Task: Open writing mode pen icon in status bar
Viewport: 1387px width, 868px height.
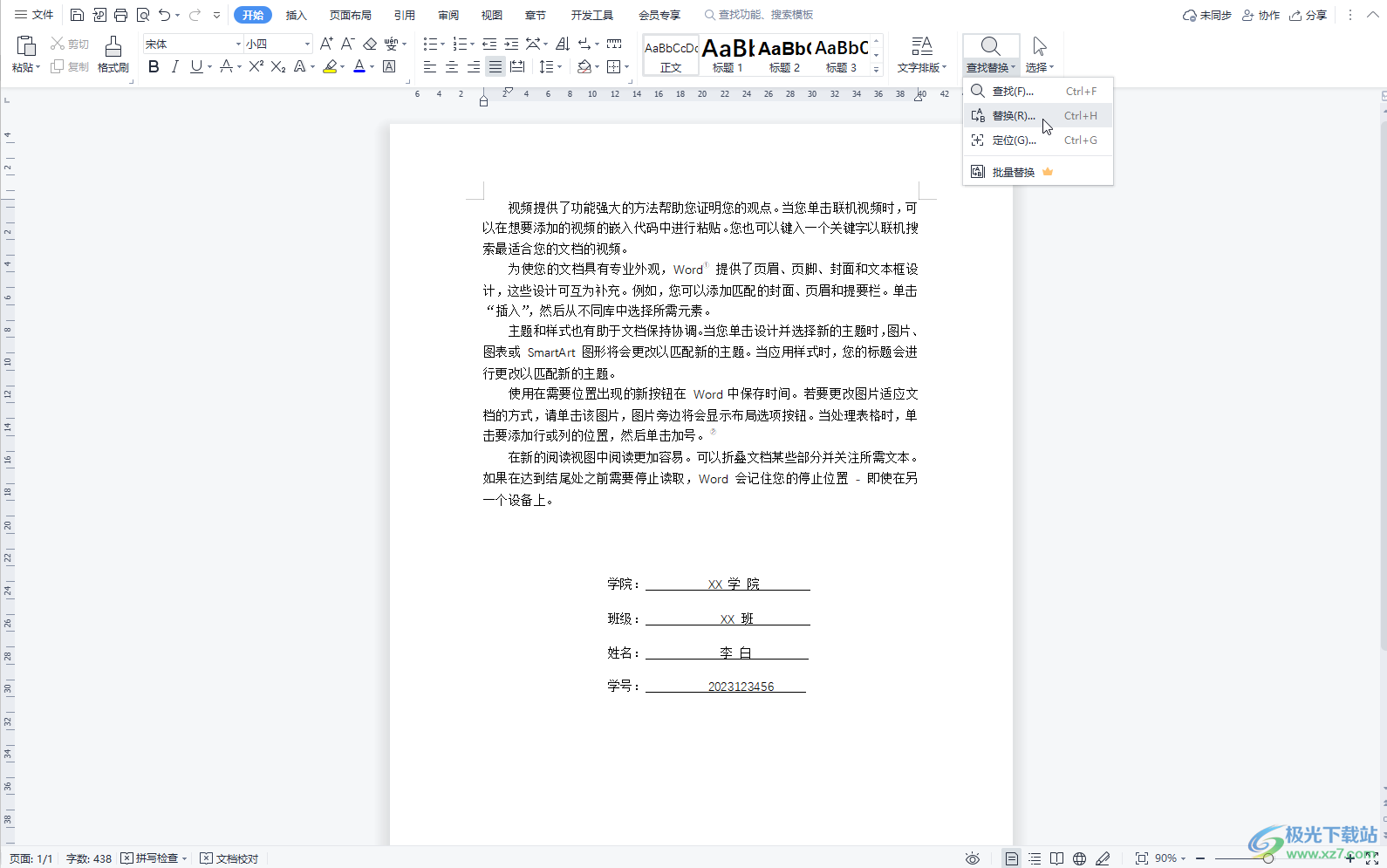Action: coord(1103,858)
